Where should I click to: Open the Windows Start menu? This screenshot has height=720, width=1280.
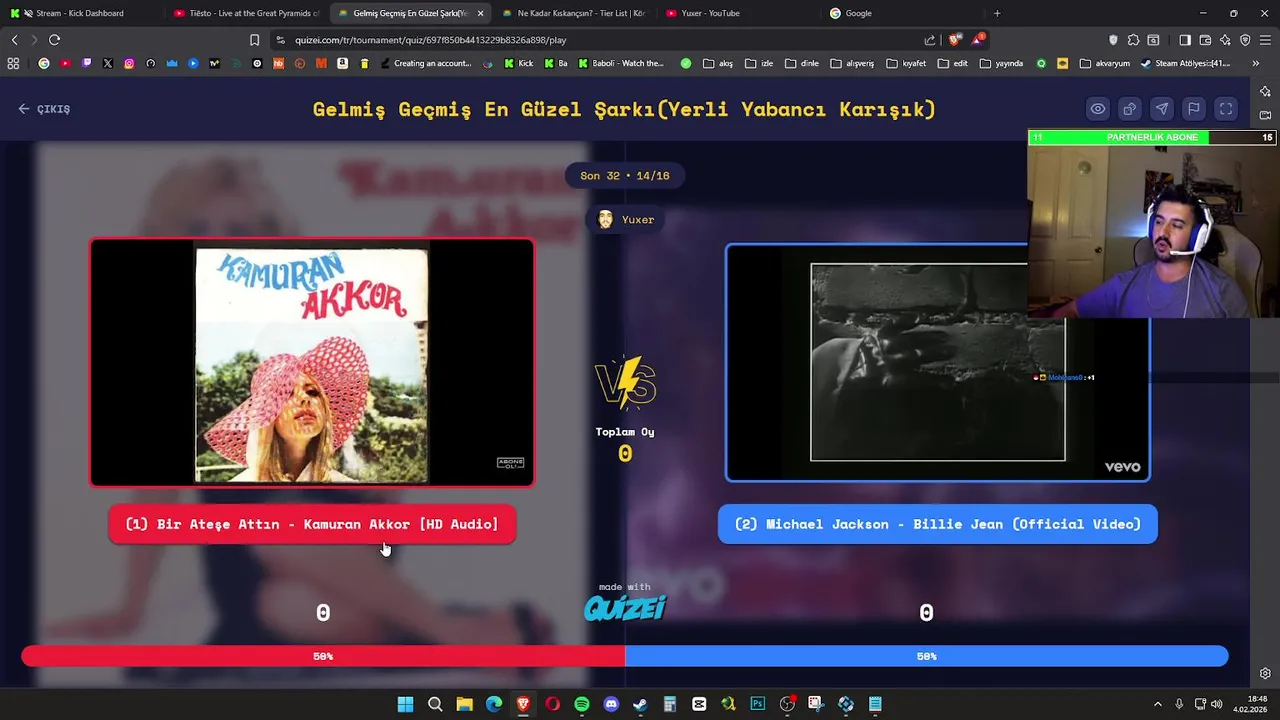(405, 704)
